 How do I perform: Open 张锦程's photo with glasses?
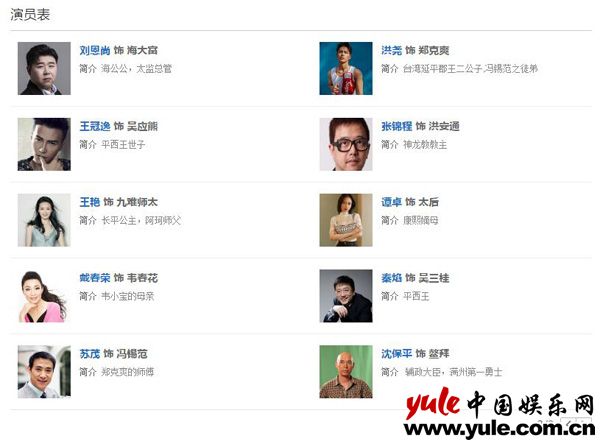(346, 144)
